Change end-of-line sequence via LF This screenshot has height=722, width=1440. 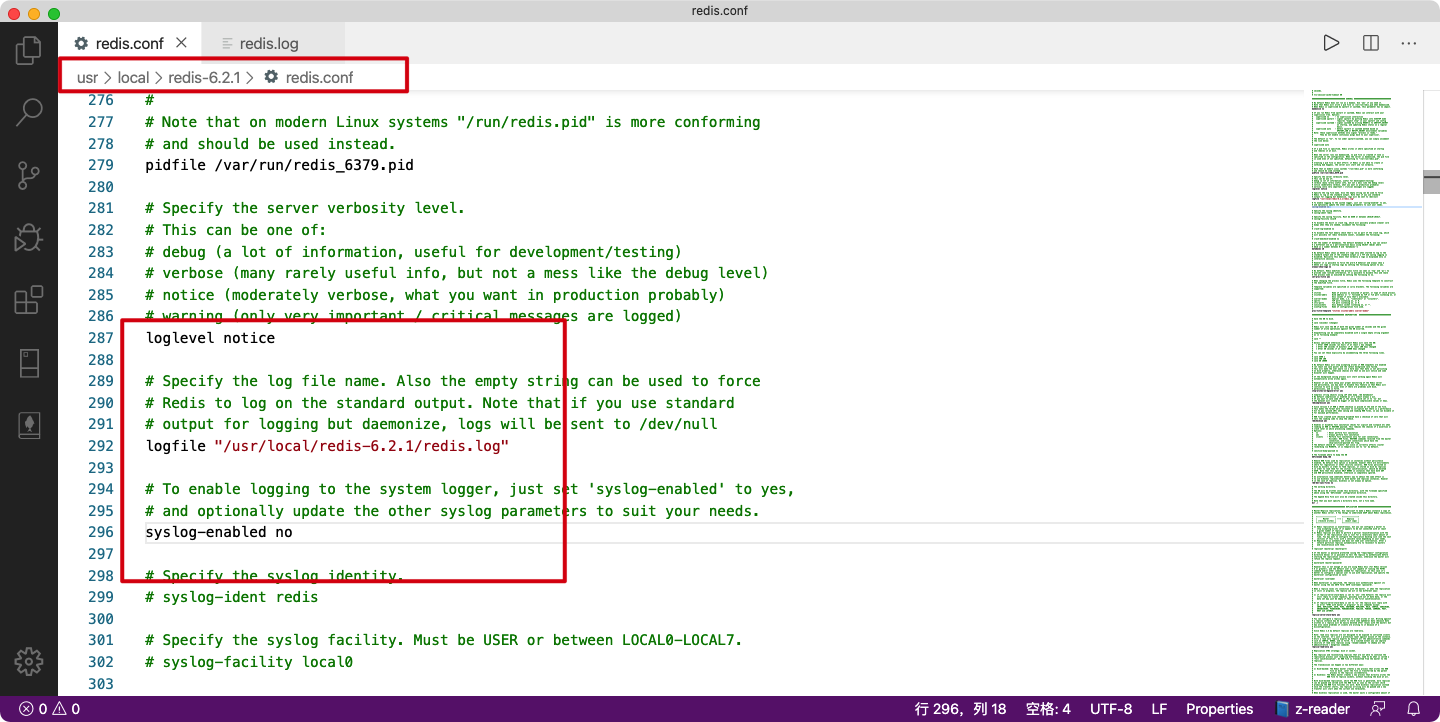1159,709
